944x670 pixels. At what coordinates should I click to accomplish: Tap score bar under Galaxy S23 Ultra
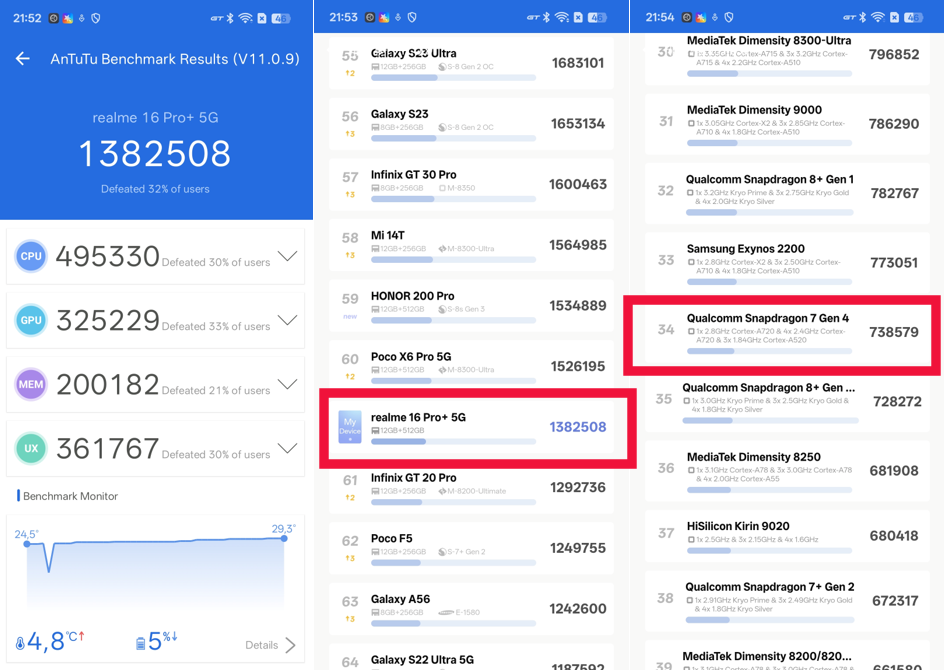pos(453,78)
